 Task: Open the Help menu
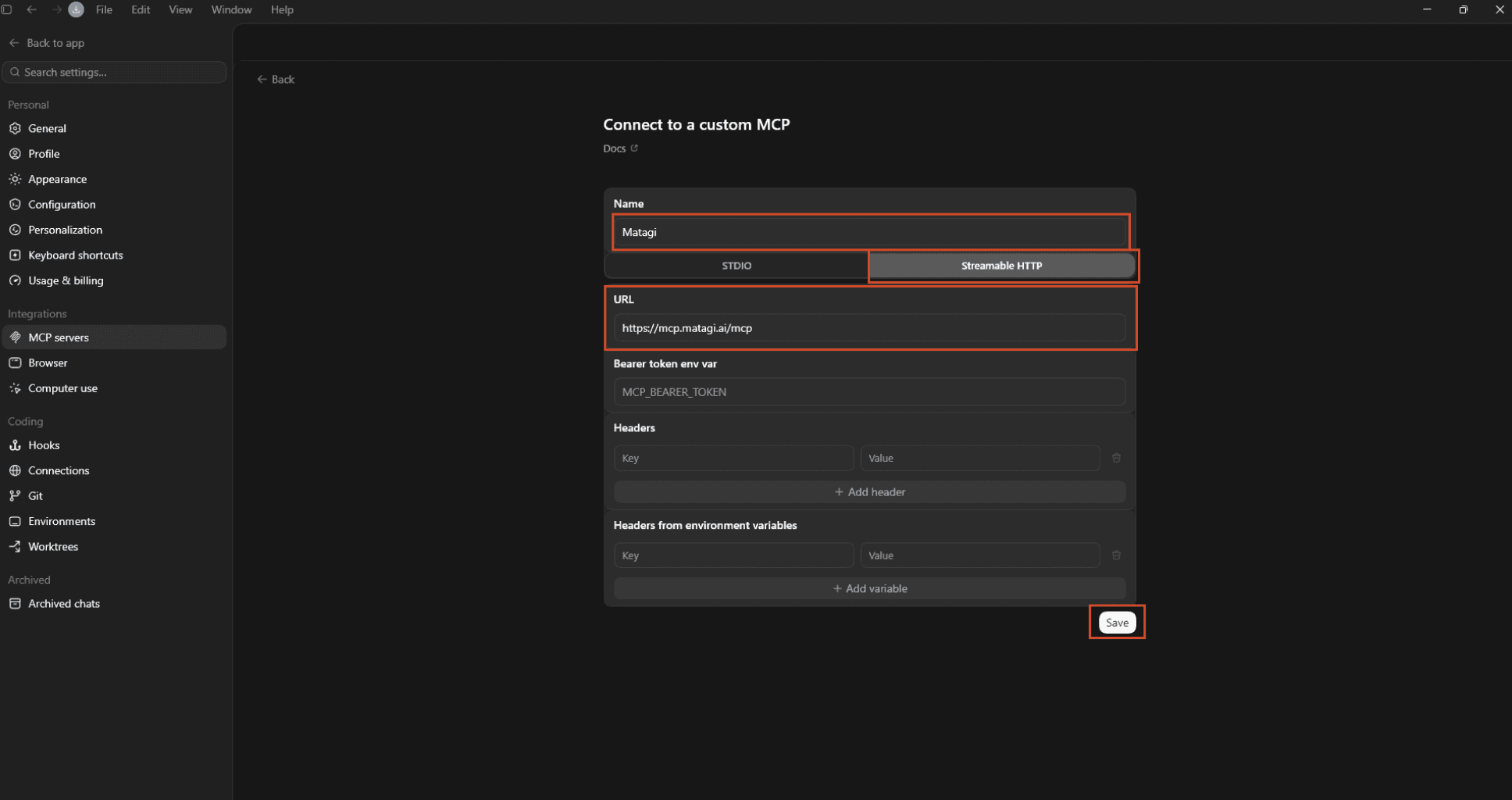pyautogui.click(x=282, y=9)
